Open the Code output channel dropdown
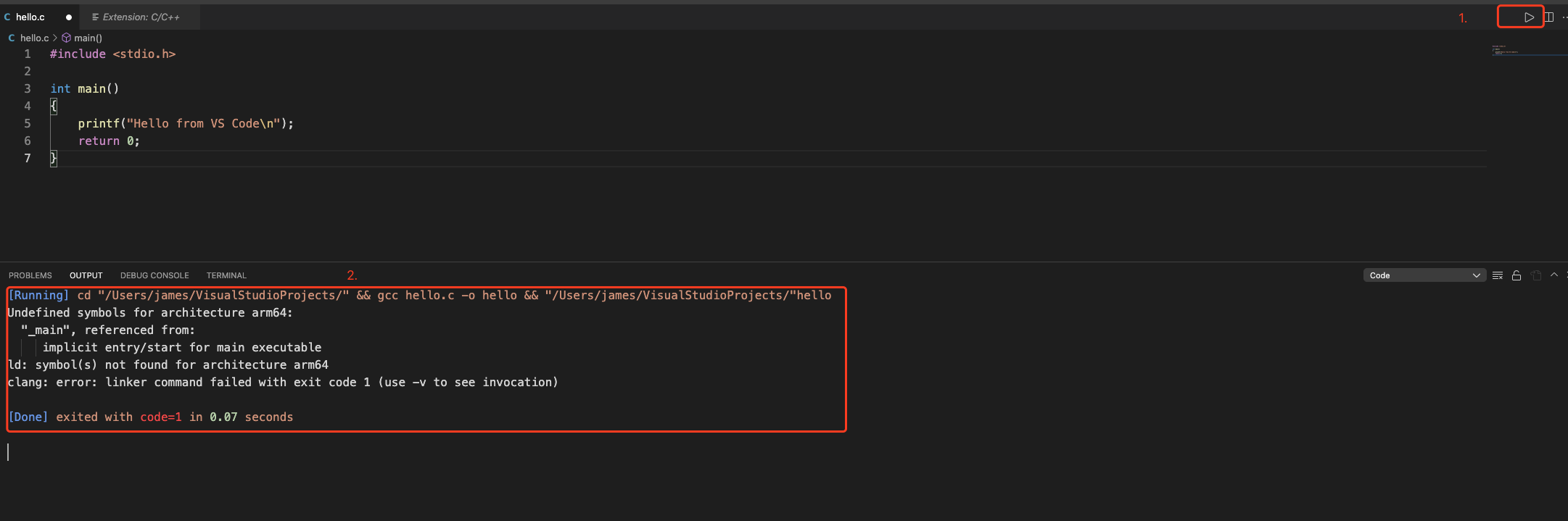This screenshot has width=1568, height=521. click(1424, 275)
